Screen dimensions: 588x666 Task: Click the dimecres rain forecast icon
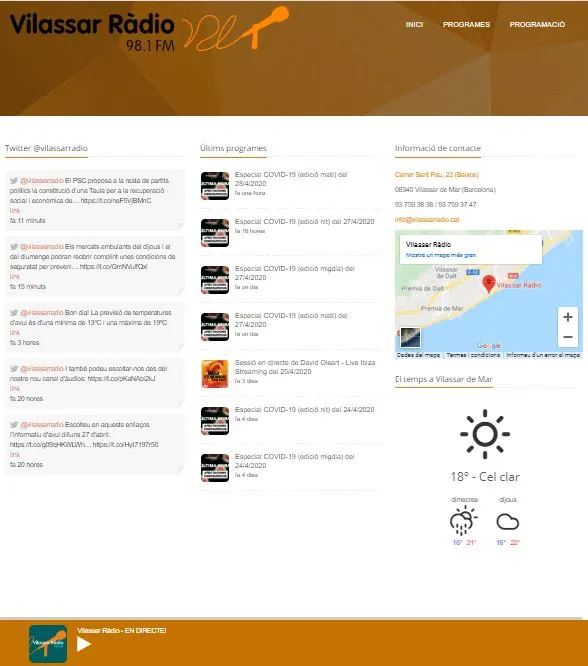[463, 521]
